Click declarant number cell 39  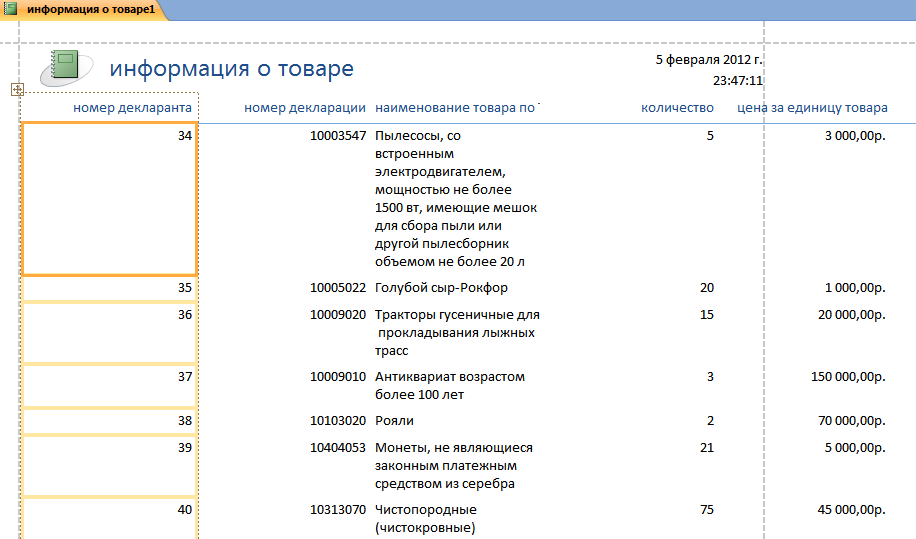click(x=109, y=466)
